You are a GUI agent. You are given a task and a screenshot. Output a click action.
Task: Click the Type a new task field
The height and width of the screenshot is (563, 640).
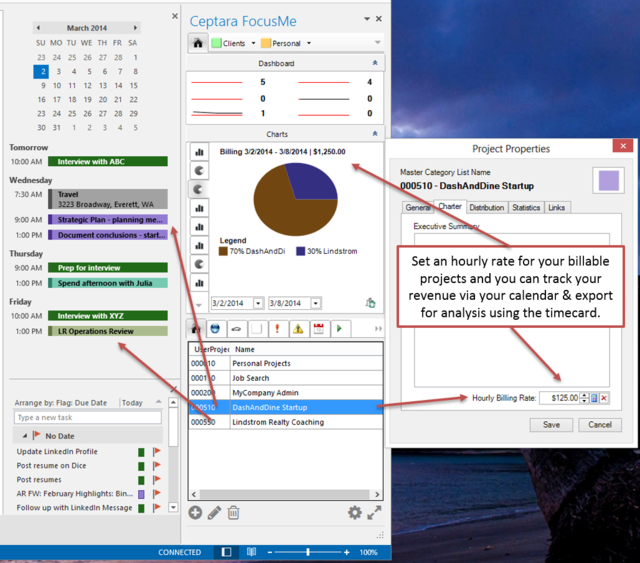pyautogui.click(x=88, y=418)
